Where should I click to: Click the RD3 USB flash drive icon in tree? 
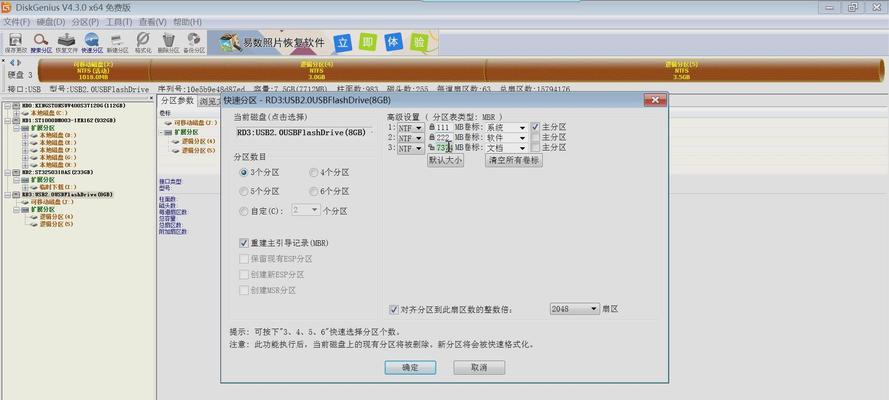[x=16, y=194]
